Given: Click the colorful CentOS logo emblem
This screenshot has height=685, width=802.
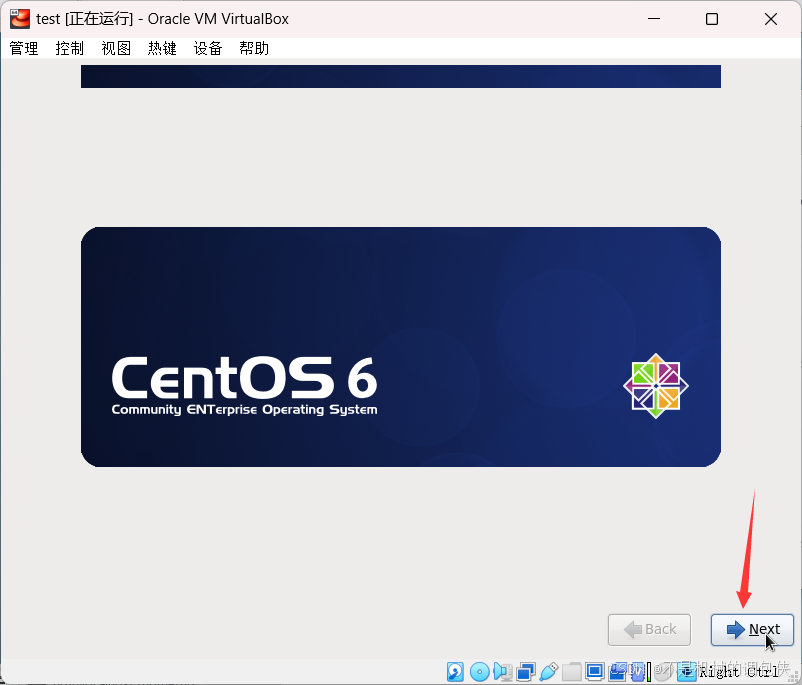Looking at the screenshot, I should click(x=656, y=385).
